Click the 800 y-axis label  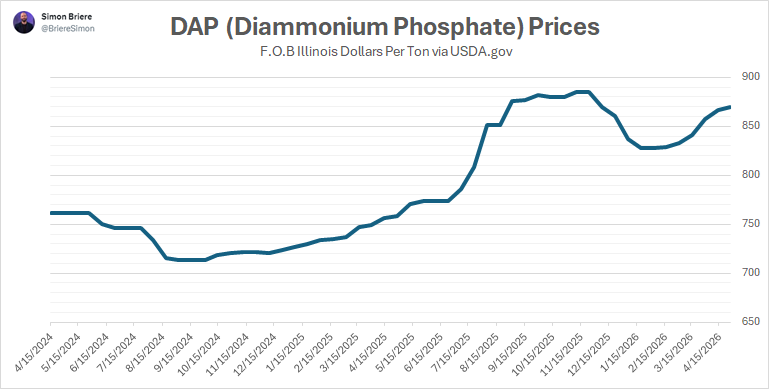point(748,175)
